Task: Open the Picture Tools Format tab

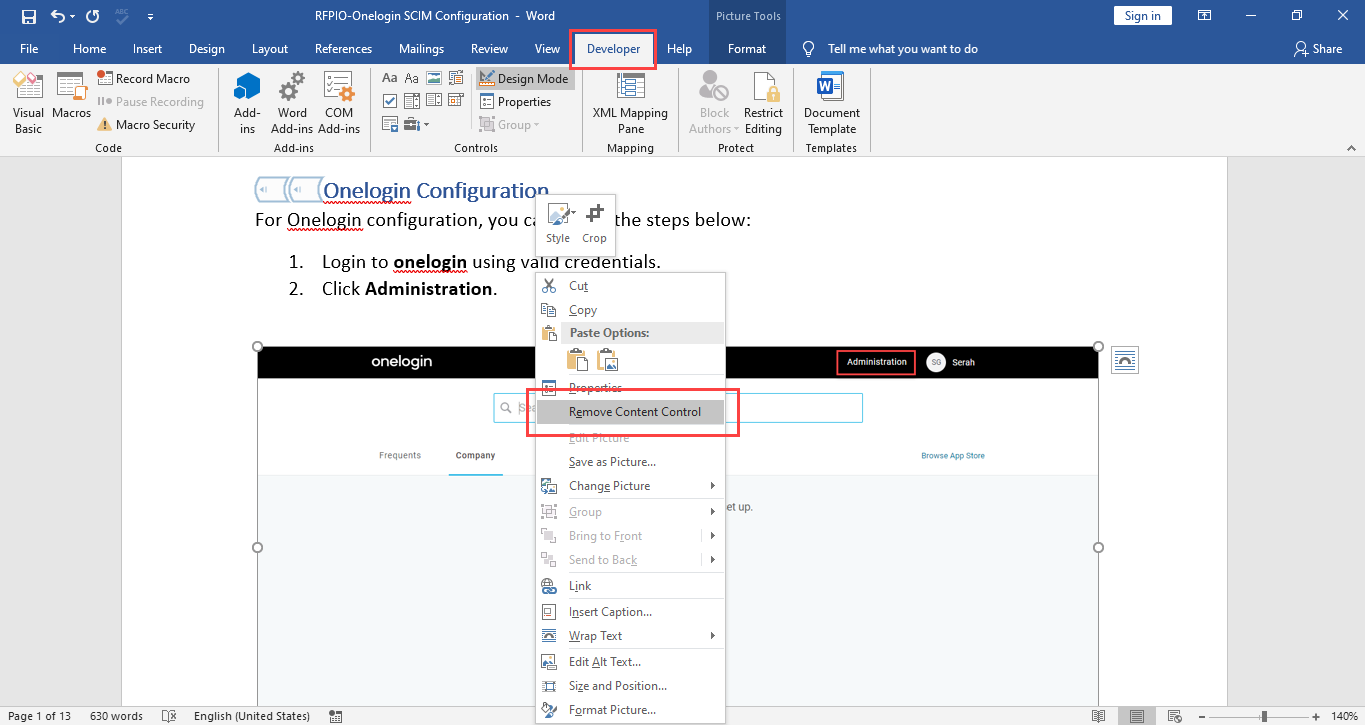Action: 747,48
